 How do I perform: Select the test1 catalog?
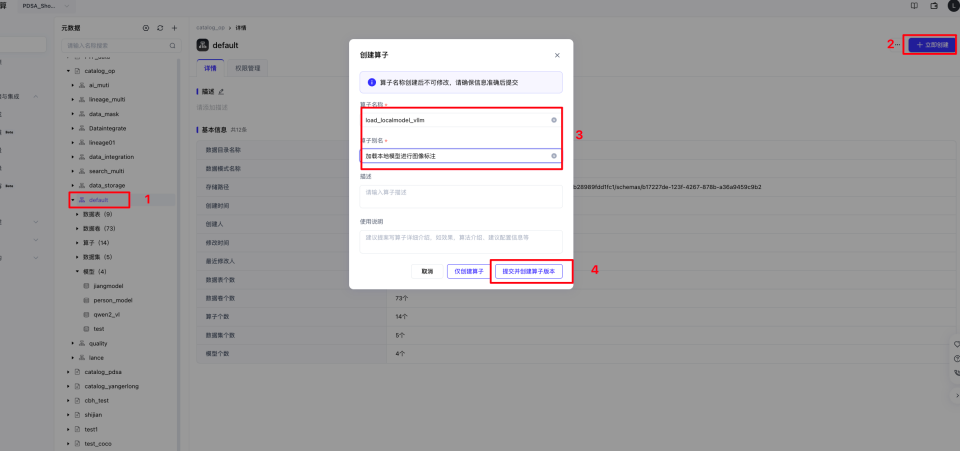coord(91,429)
